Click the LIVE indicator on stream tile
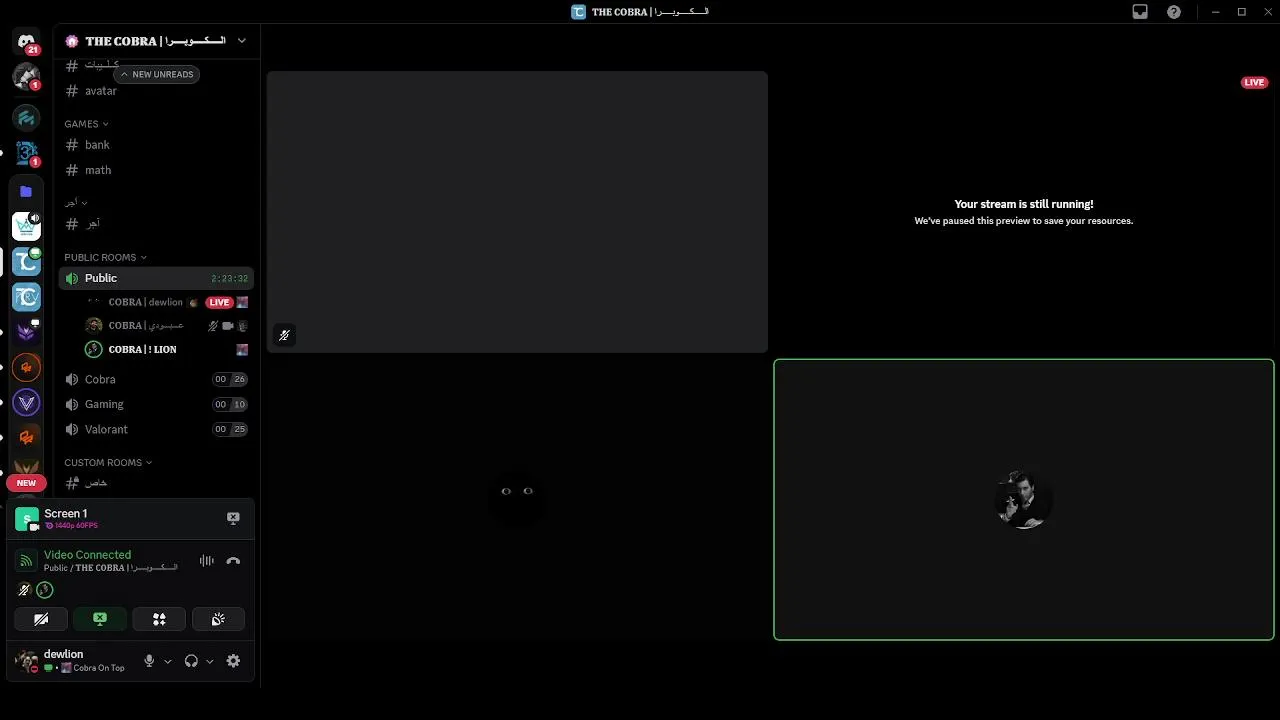Viewport: 1280px width, 720px height. pos(1254,82)
